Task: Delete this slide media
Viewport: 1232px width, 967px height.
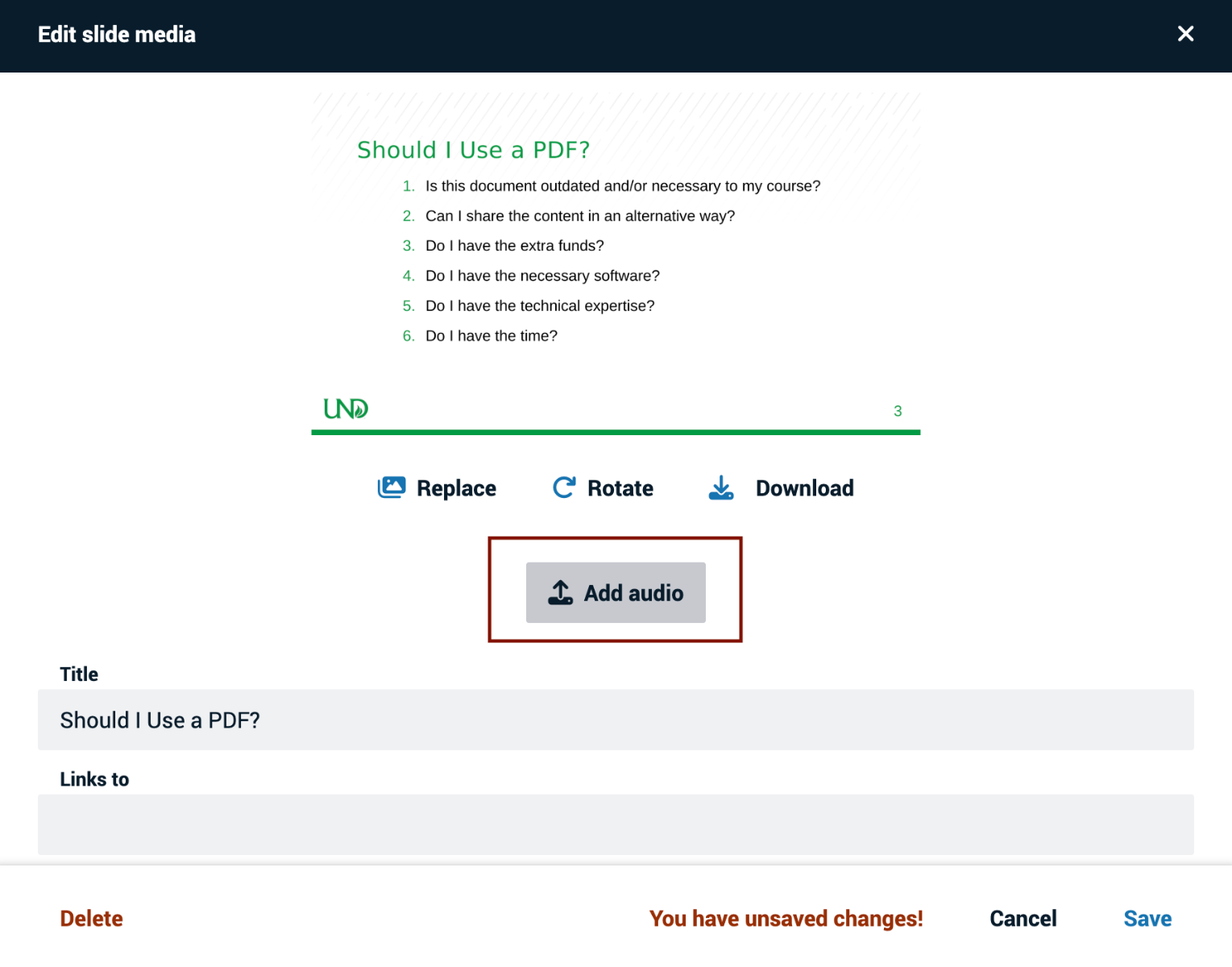Action: 91,919
